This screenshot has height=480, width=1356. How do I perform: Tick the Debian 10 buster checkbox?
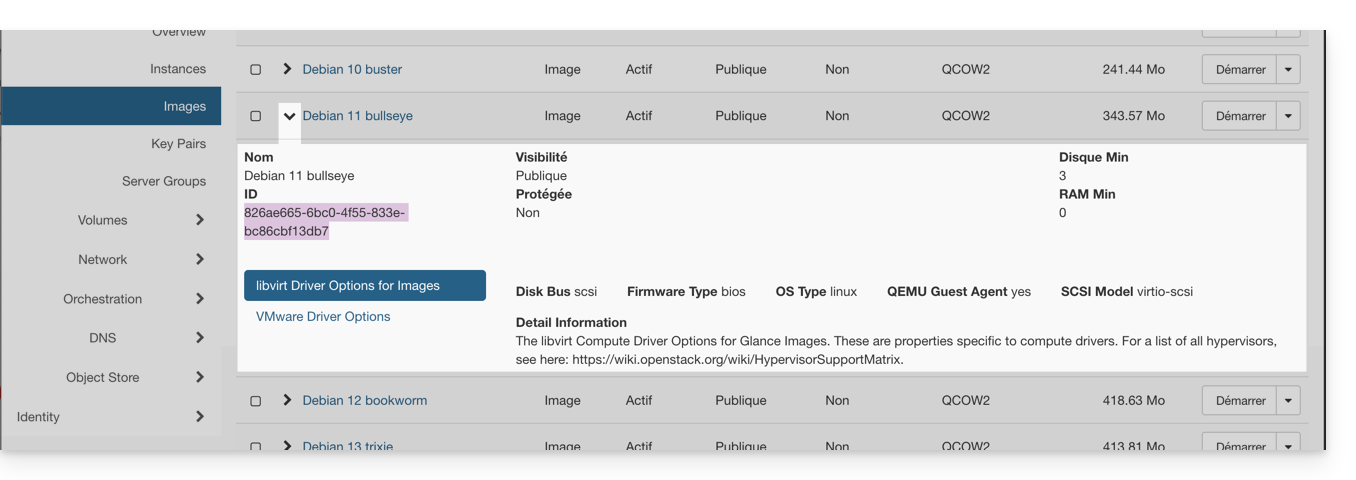pos(255,70)
